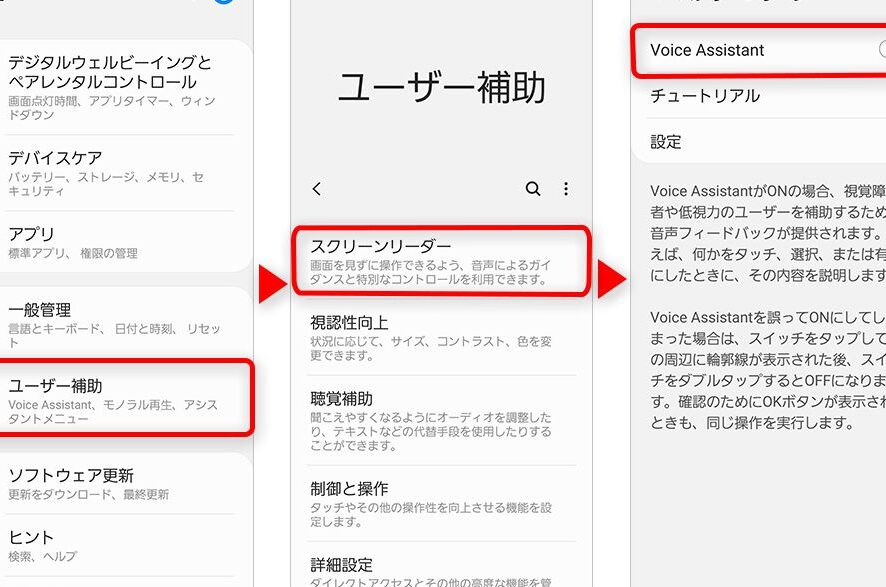
Task: Open 詳細設定 entry
Action: click(x=441, y=566)
